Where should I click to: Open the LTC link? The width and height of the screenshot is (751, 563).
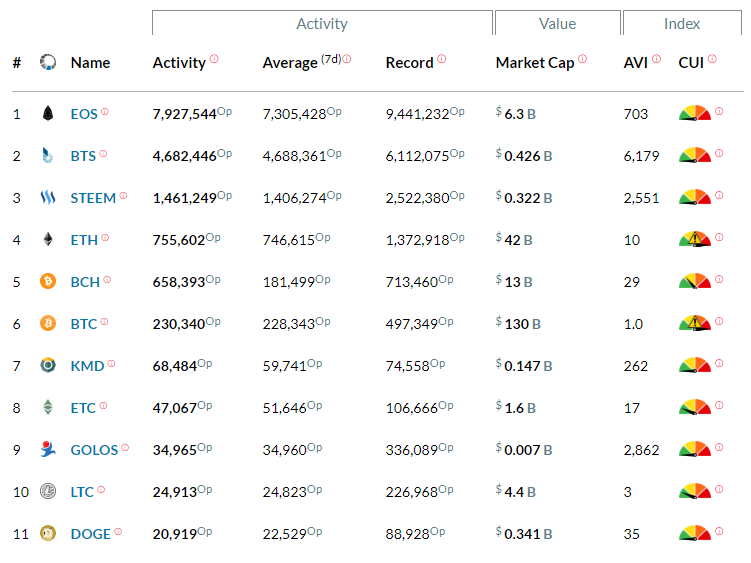pyautogui.click(x=82, y=492)
